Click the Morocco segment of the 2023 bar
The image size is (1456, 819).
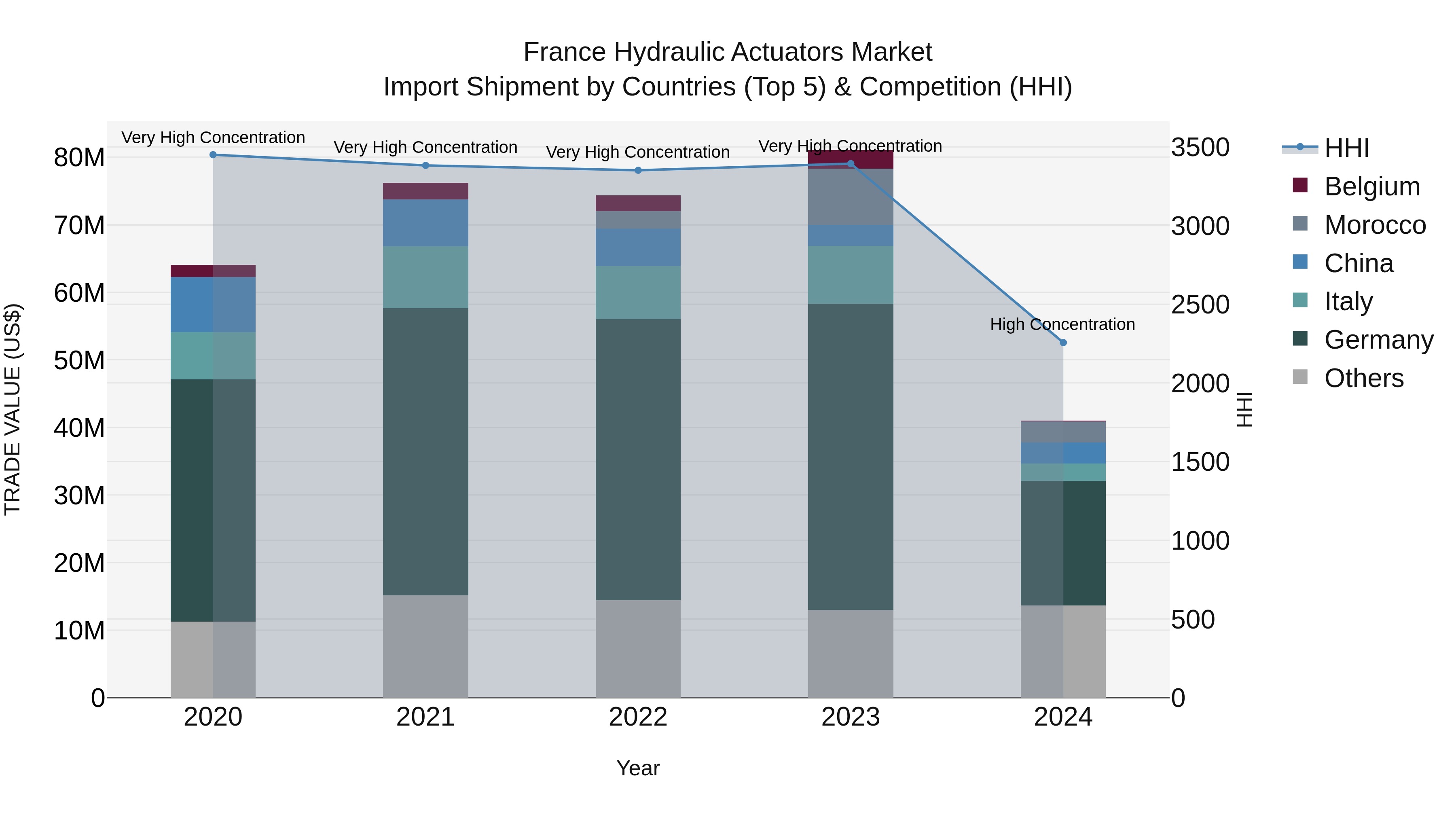point(851,197)
